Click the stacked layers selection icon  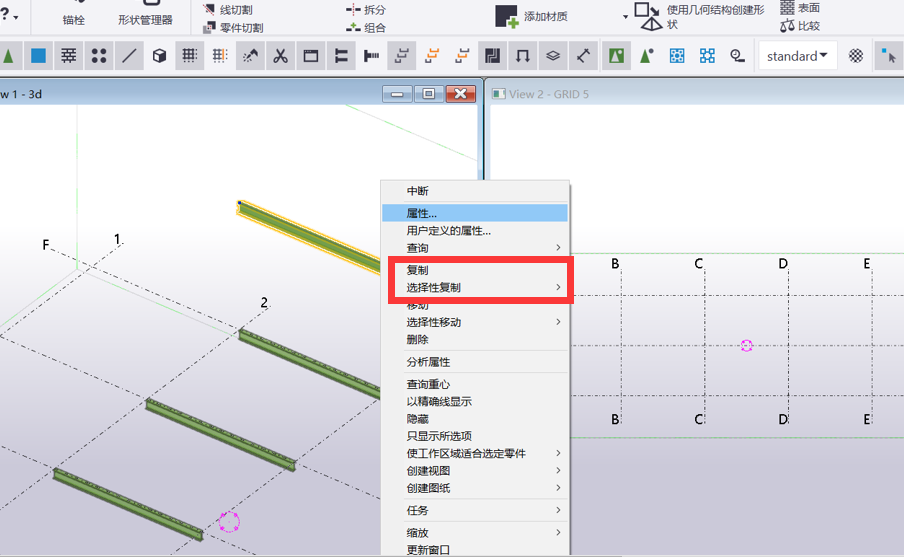tap(553, 56)
